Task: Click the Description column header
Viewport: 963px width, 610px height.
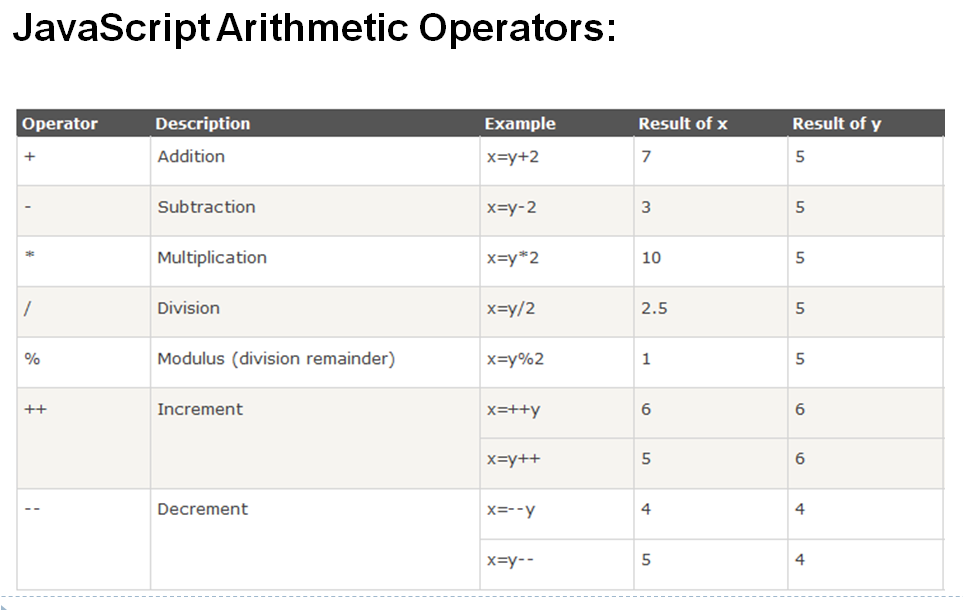Action: click(x=203, y=124)
